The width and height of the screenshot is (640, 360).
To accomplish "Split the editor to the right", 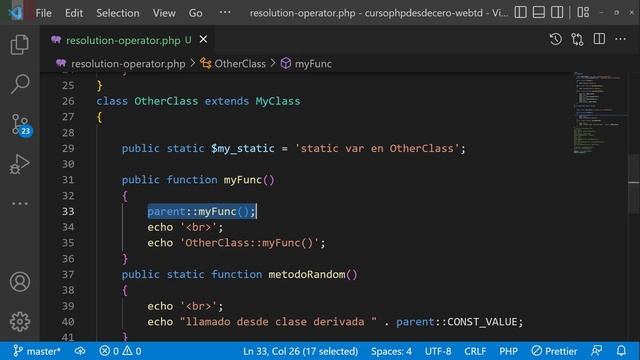I will [599, 39].
